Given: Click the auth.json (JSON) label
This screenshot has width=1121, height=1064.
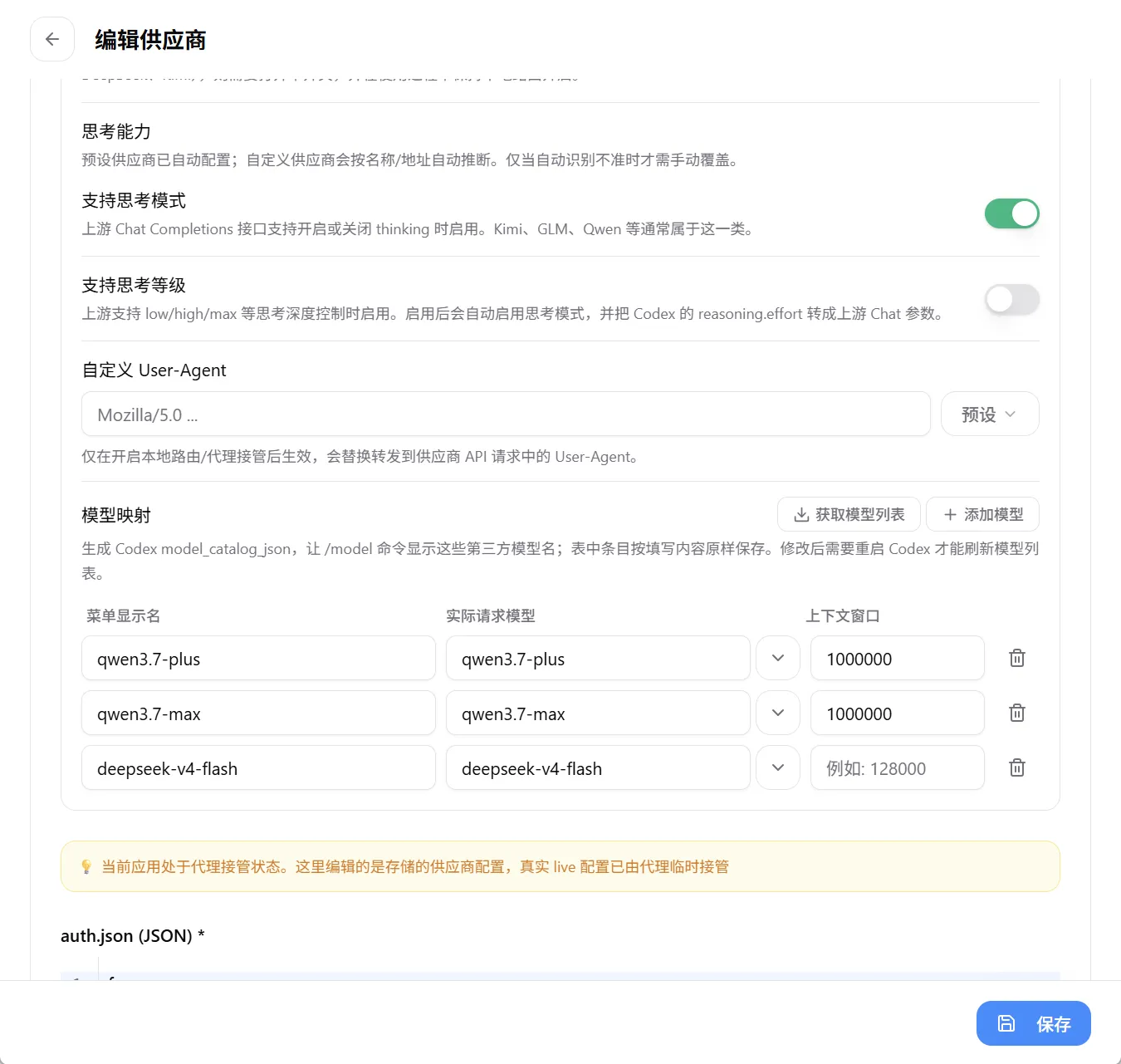Looking at the screenshot, I should click(x=133, y=936).
